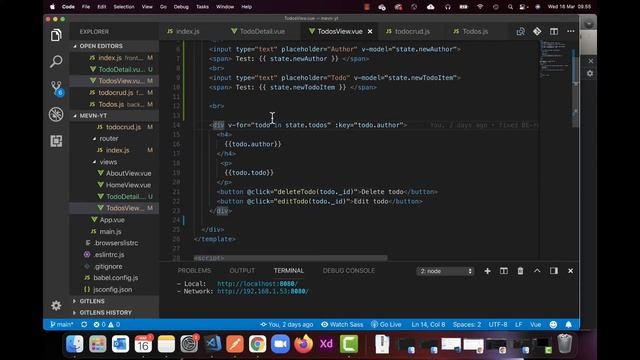The height and width of the screenshot is (360, 640).
Task: Collapse the MEVN-YT folder section
Action: (114, 116)
